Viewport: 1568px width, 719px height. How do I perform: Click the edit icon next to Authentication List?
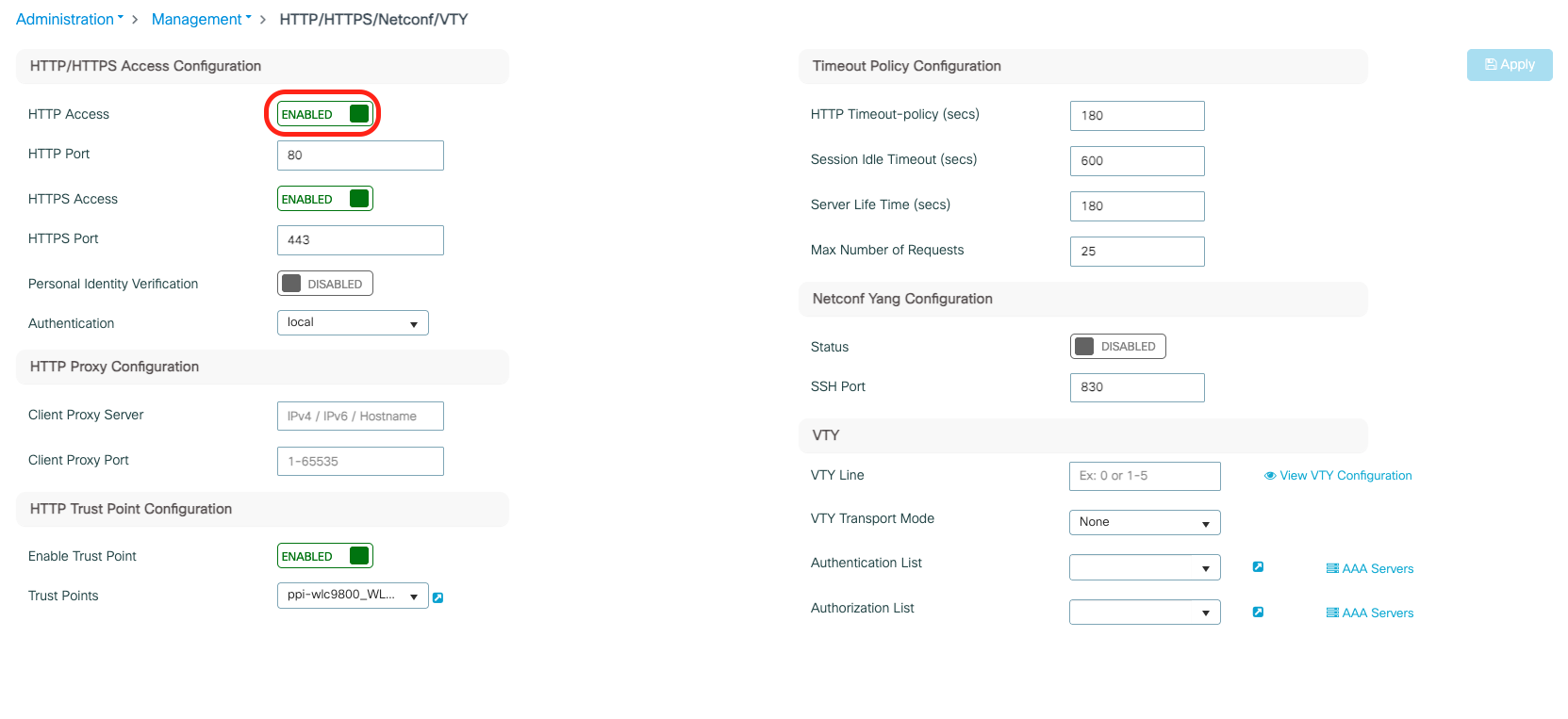(x=1258, y=567)
